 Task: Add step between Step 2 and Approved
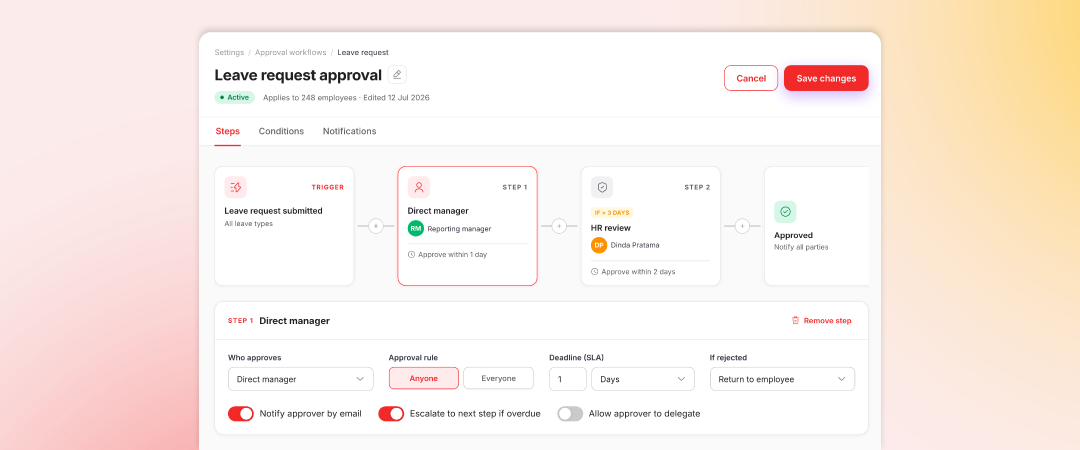pos(742,225)
